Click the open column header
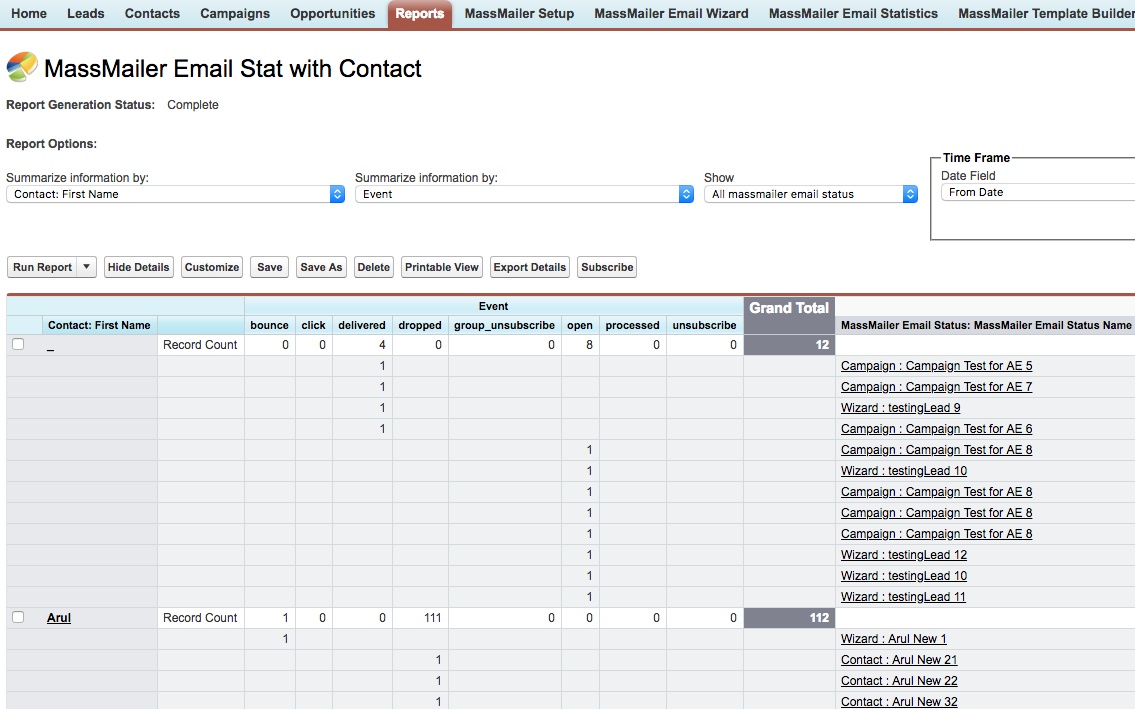Viewport: 1135px width, 709px height. (580, 325)
